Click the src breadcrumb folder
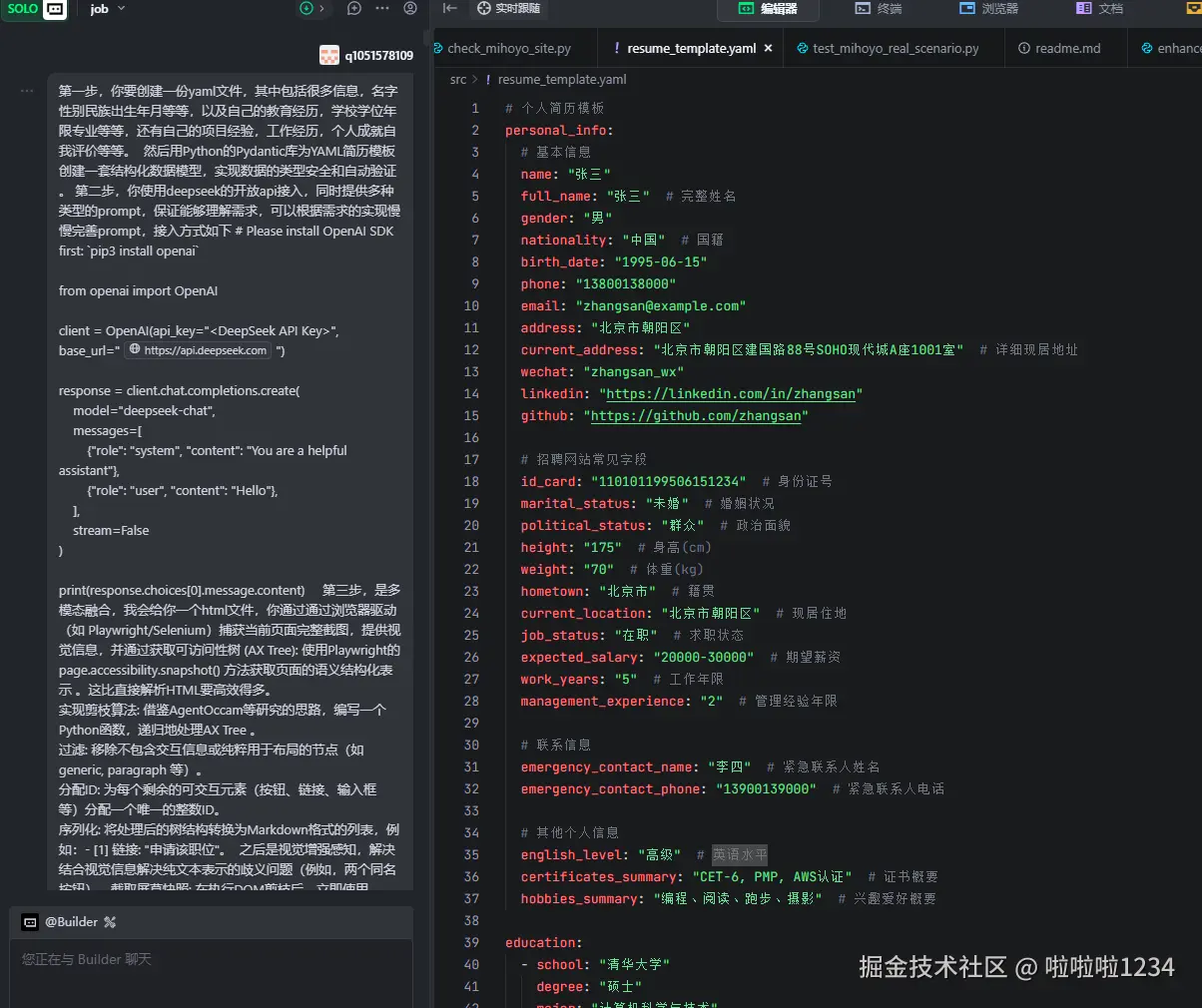The width and height of the screenshot is (1202, 1008). click(x=457, y=80)
